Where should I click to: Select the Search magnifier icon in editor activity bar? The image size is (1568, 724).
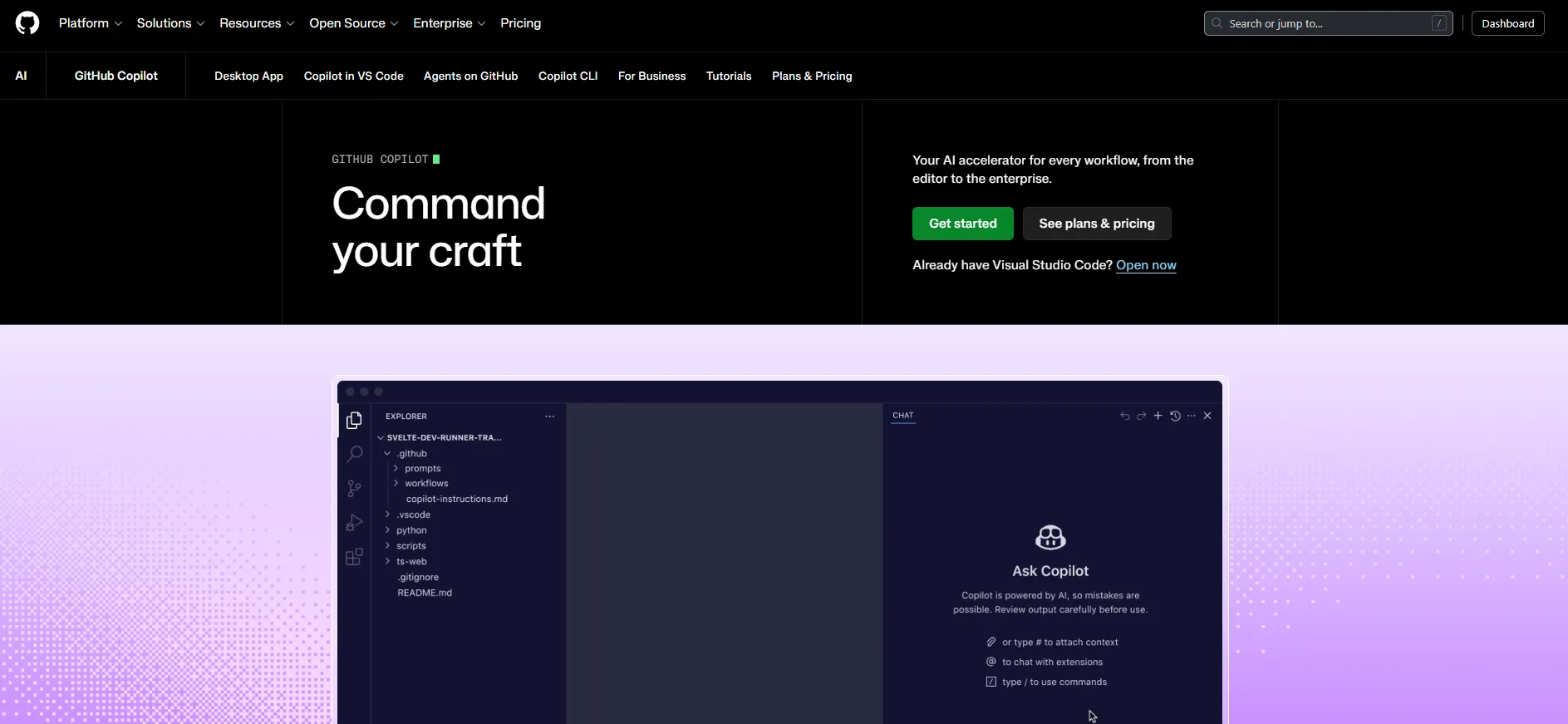tap(354, 454)
